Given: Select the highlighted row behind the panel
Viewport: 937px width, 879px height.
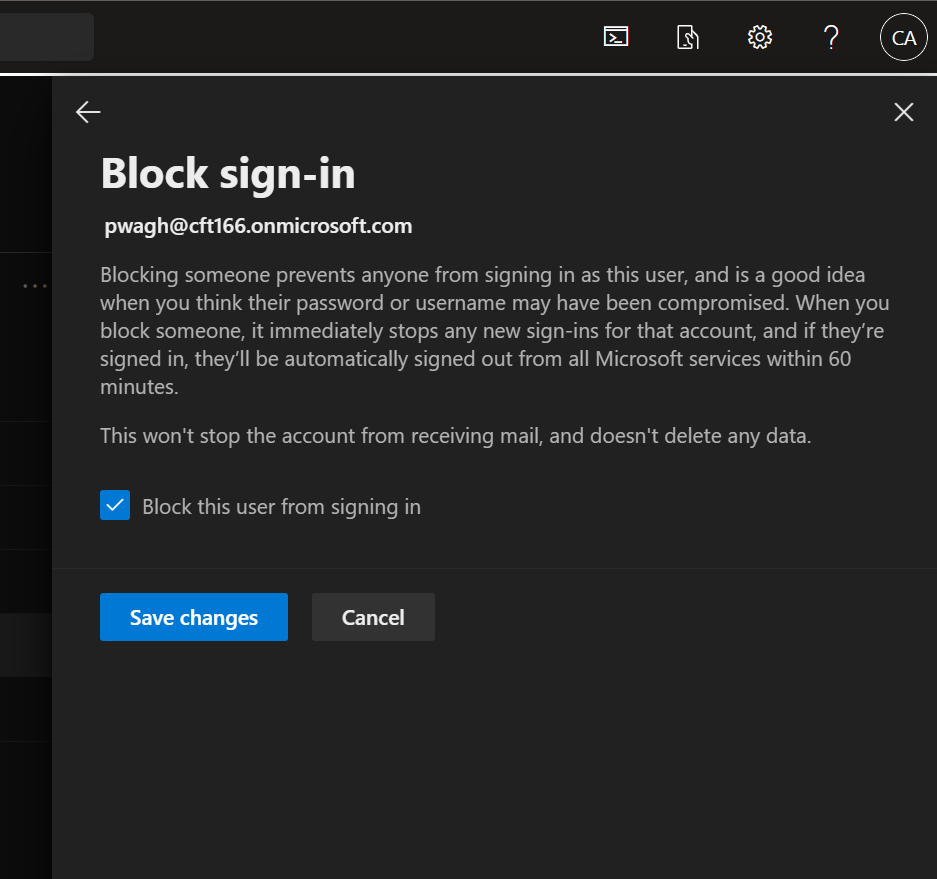Looking at the screenshot, I should click(25, 645).
